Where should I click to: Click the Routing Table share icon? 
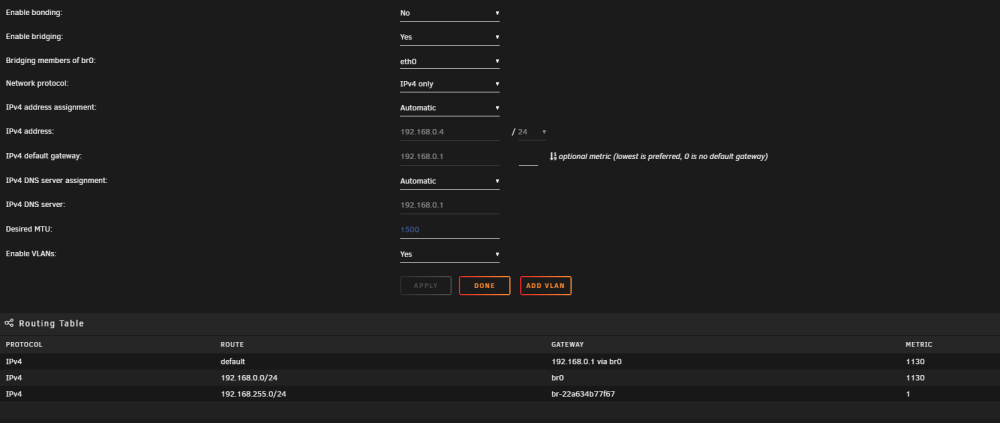[9, 323]
